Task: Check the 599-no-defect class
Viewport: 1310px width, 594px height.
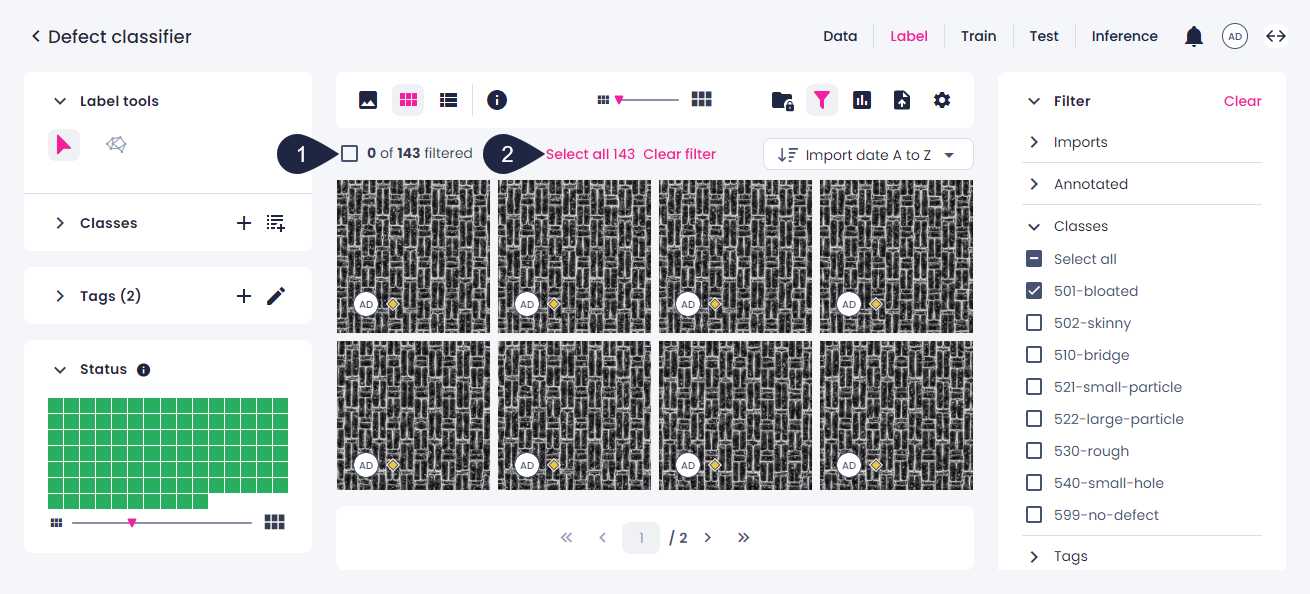Action: 1034,515
